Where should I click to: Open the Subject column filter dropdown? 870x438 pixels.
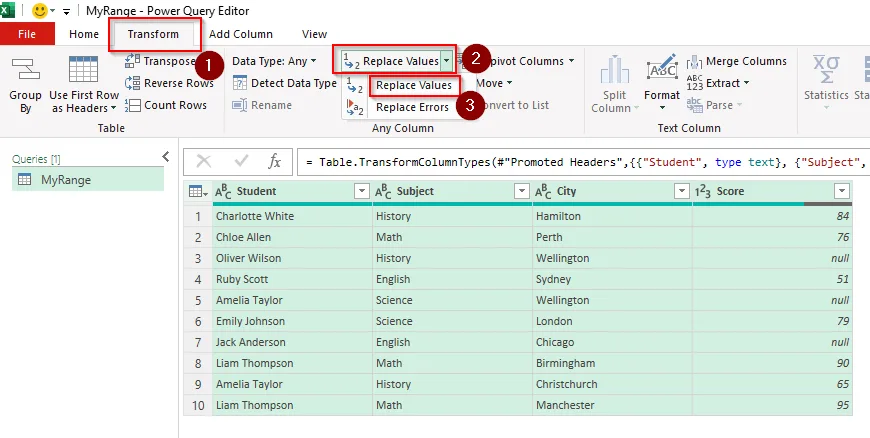(x=522, y=192)
